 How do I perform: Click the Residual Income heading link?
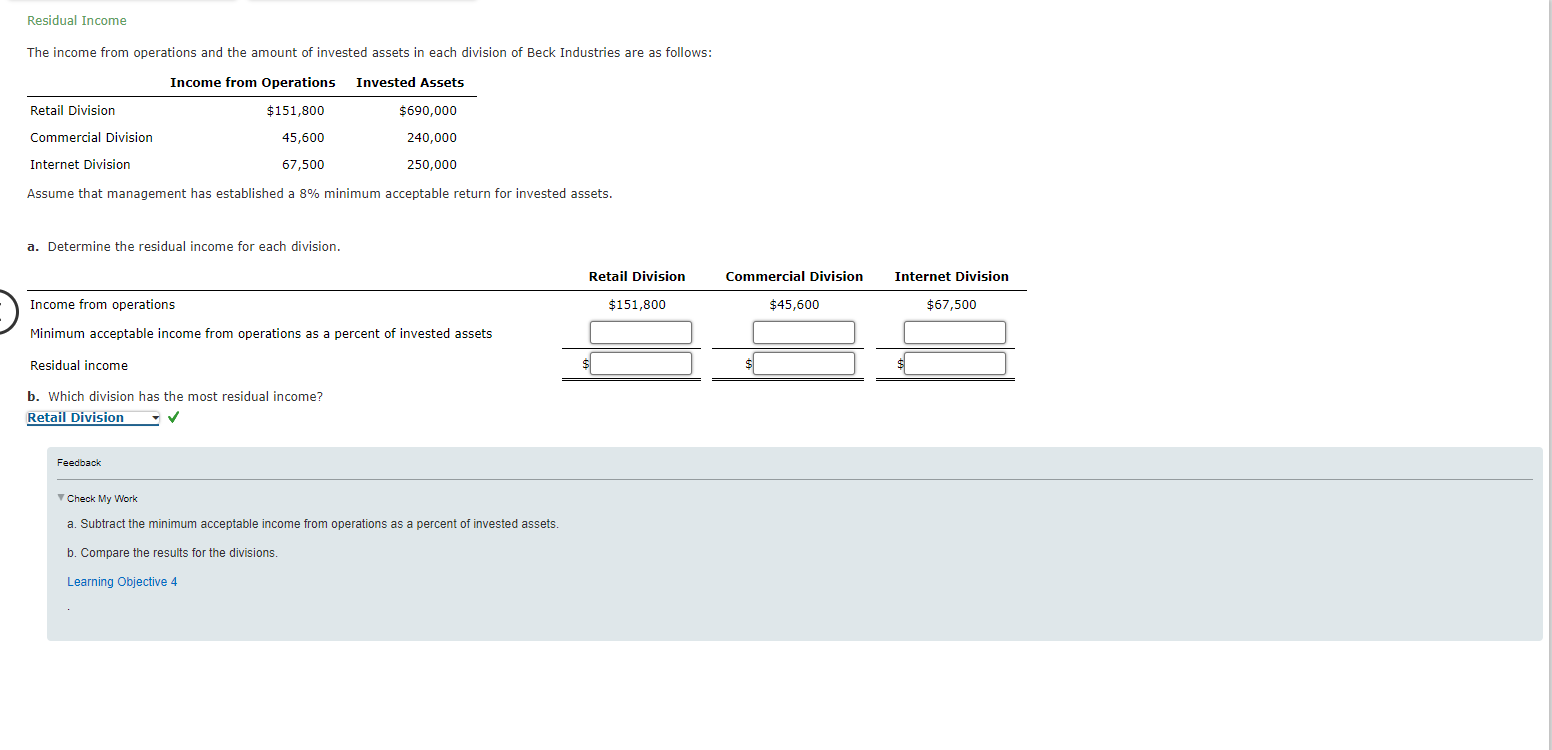pyautogui.click(x=76, y=19)
